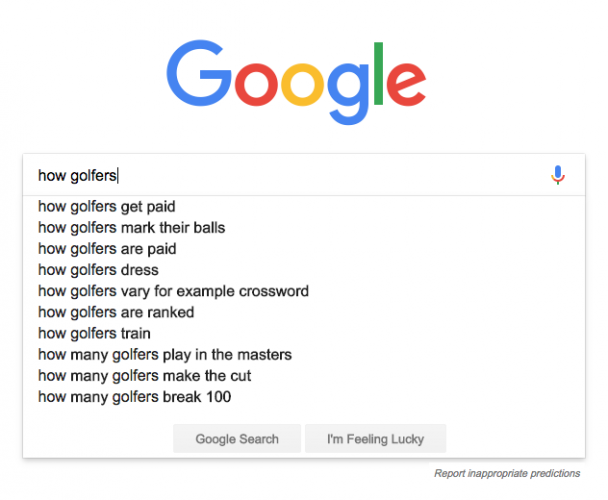This screenshot has height=500, width=608.
Task: Pick the "how golfers dress" suggestion
Action: 98,270
